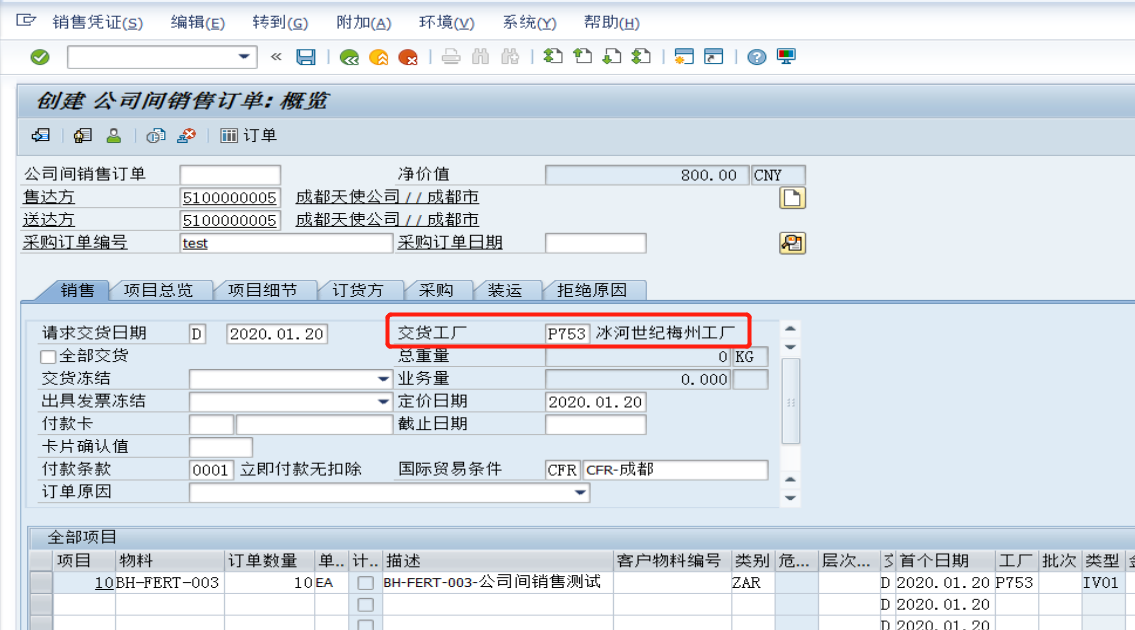This screenshot has height=630, width=1135.
Task: Open the customize local layout monitor icon
Action: (786, 56)
